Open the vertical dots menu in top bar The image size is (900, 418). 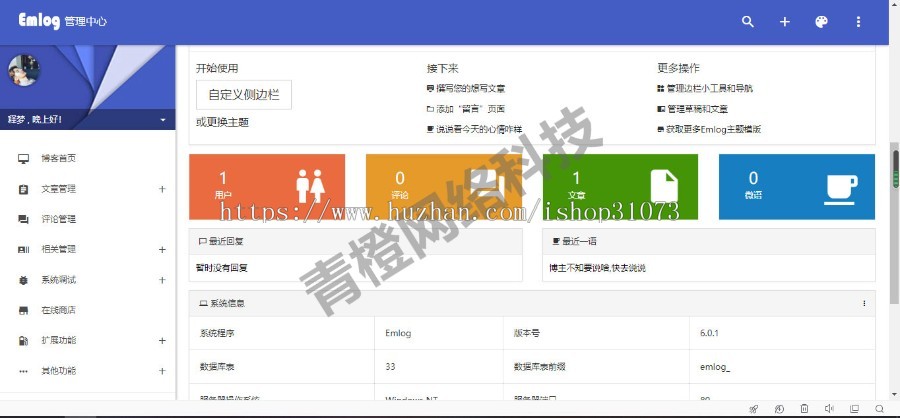tap(858, 22)
